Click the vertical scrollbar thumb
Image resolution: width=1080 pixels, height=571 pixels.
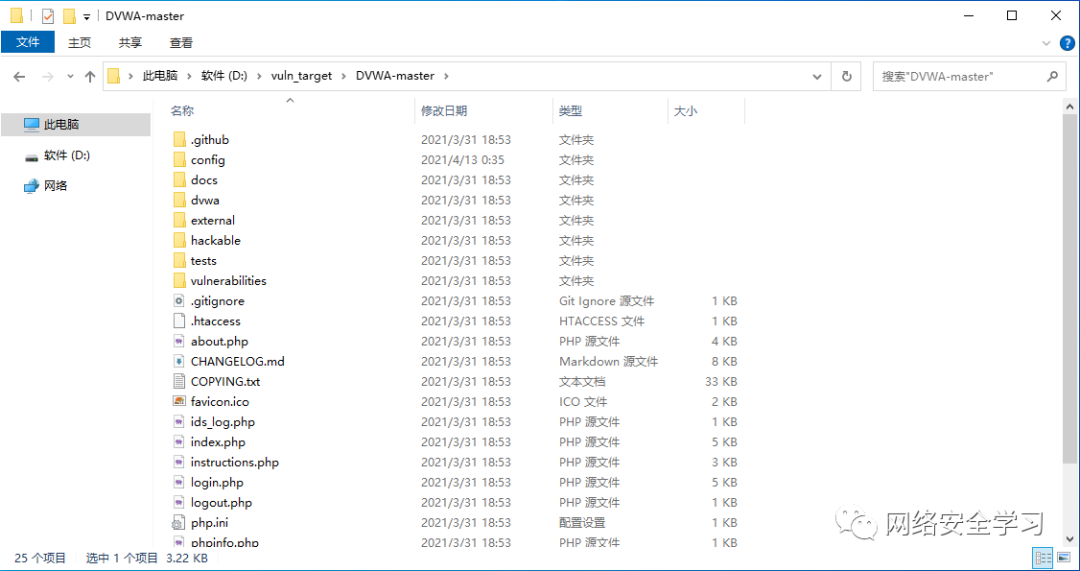[x=1071, y=289]
